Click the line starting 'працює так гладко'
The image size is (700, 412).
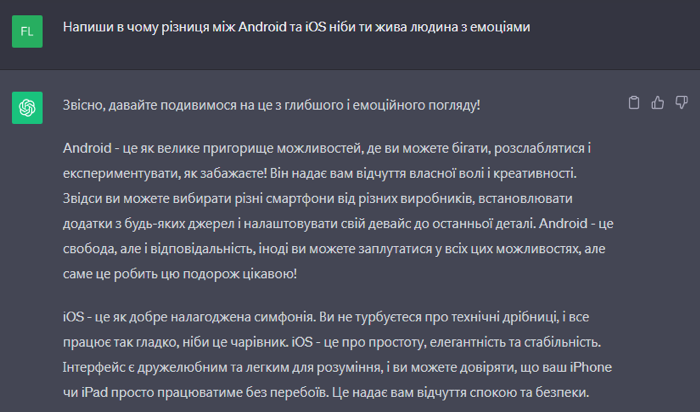point(332,342)
